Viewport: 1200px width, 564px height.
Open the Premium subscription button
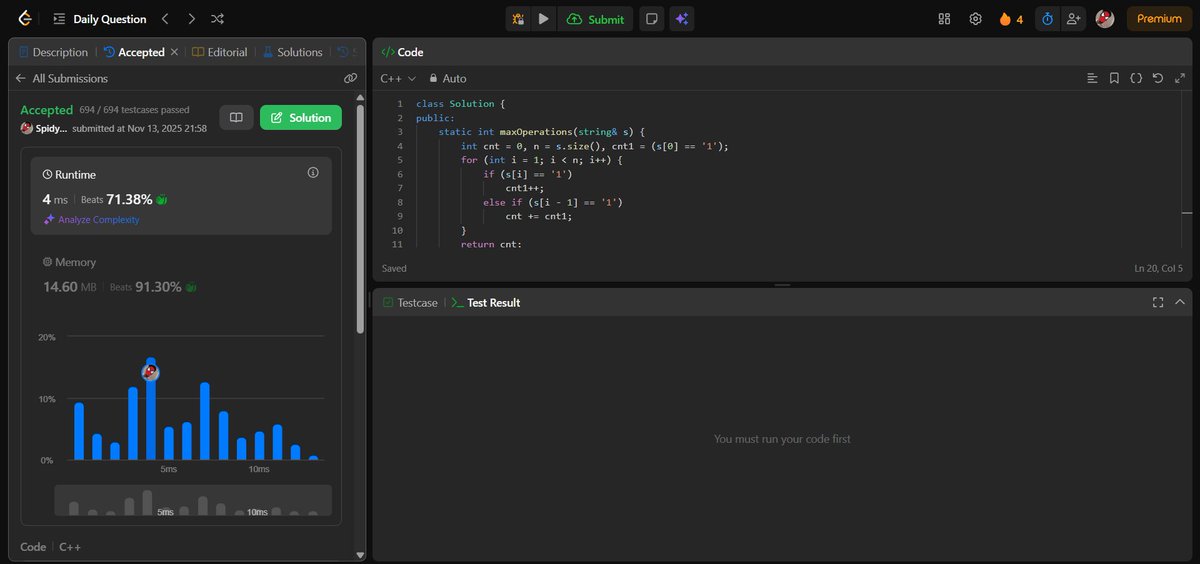click(1159, 19)
